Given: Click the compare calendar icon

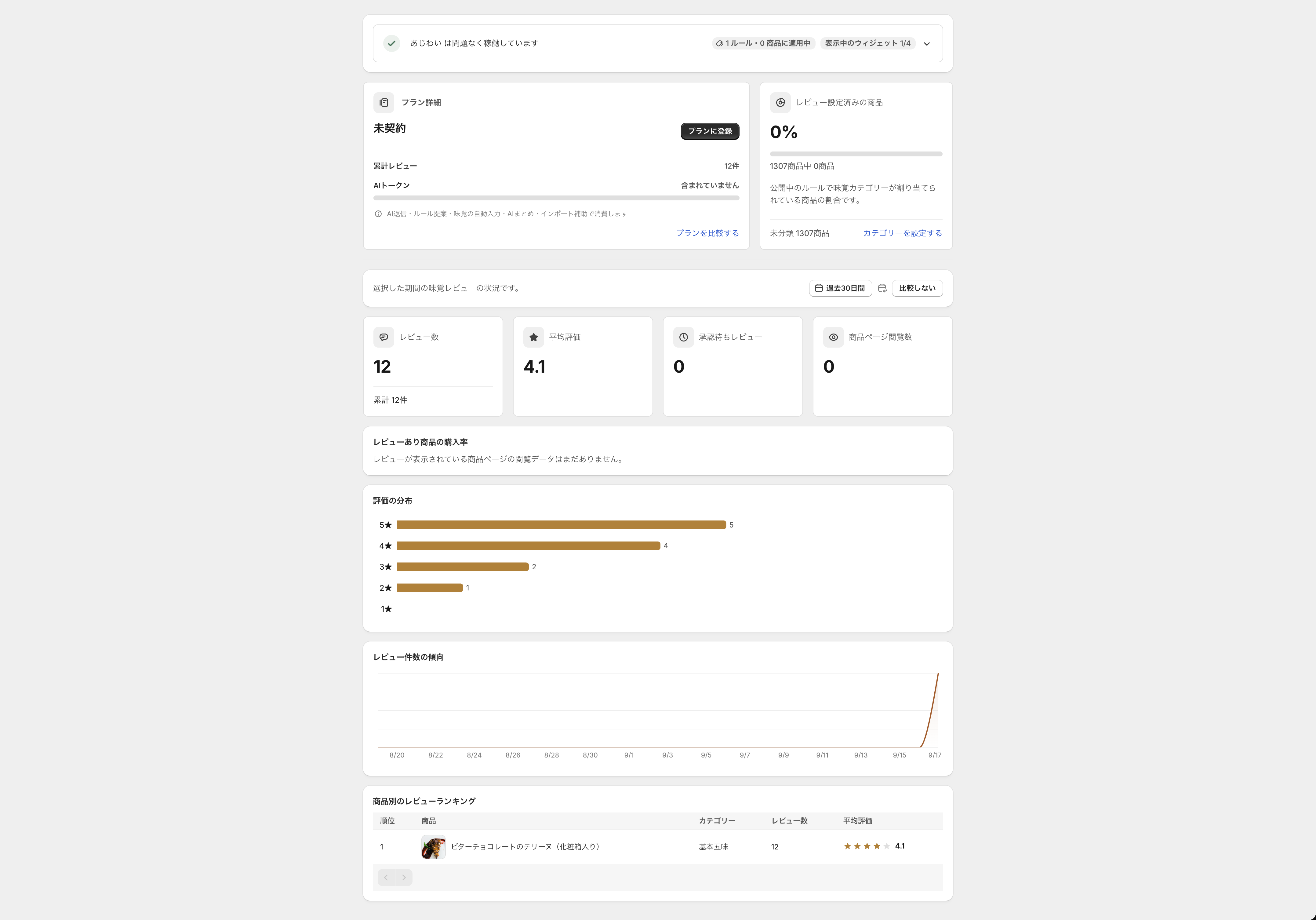Looking at the screenshot, I should click(882, 288).
